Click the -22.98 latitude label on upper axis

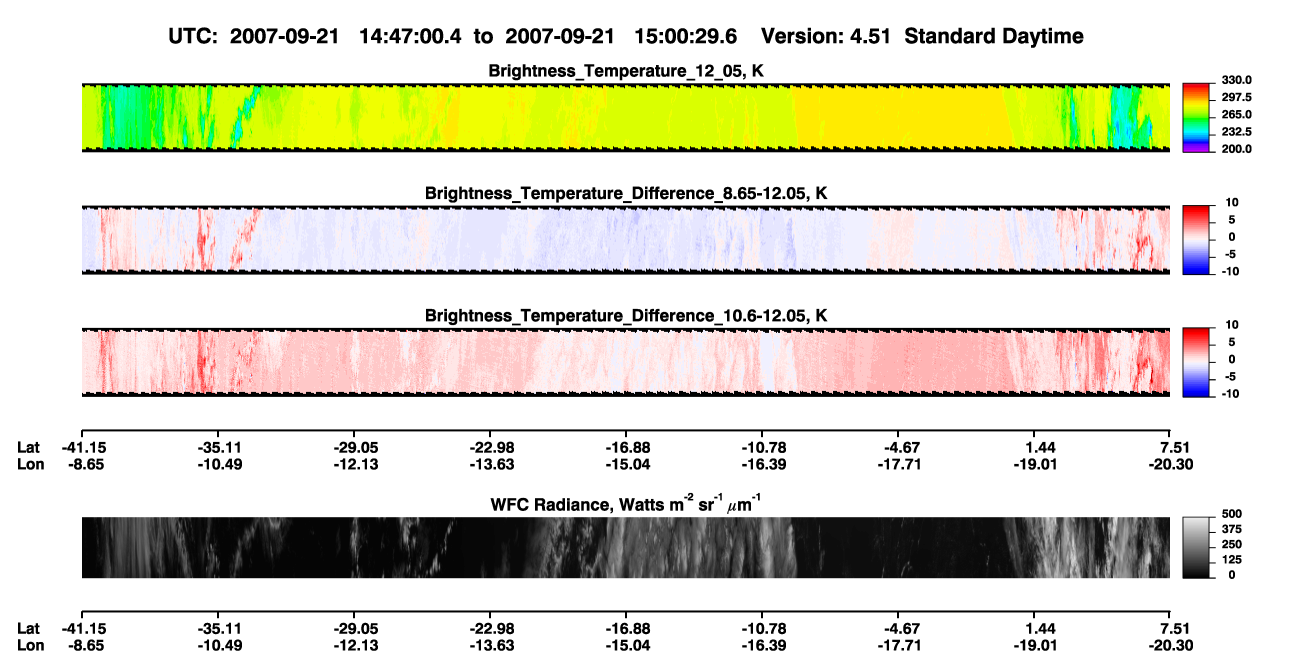tap(490, 448)
